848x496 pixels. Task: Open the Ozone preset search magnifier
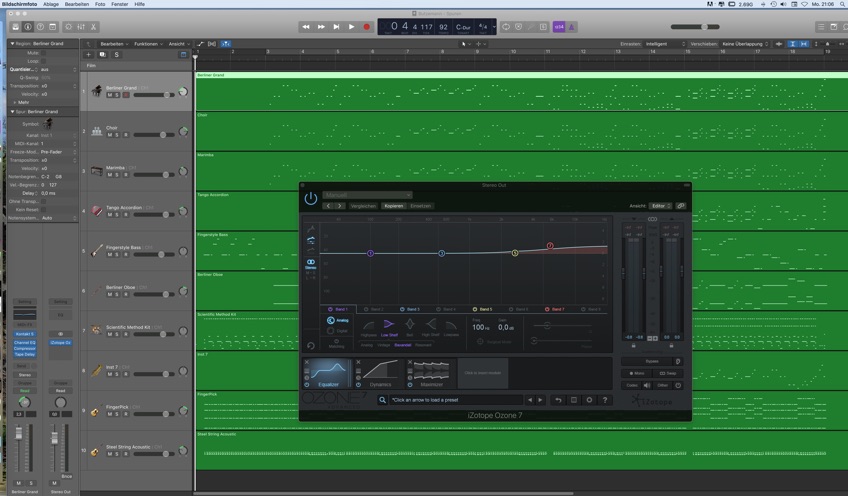(382, 400)
